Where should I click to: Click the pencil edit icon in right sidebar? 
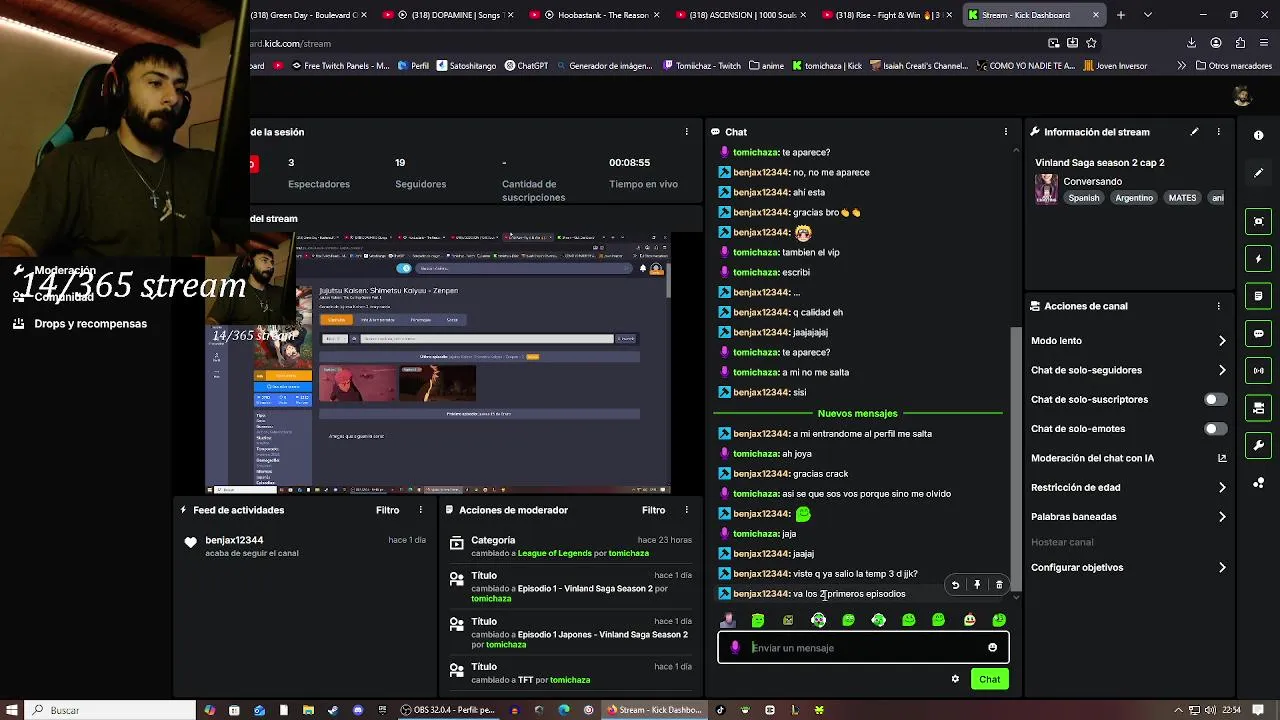[1258, 172]
